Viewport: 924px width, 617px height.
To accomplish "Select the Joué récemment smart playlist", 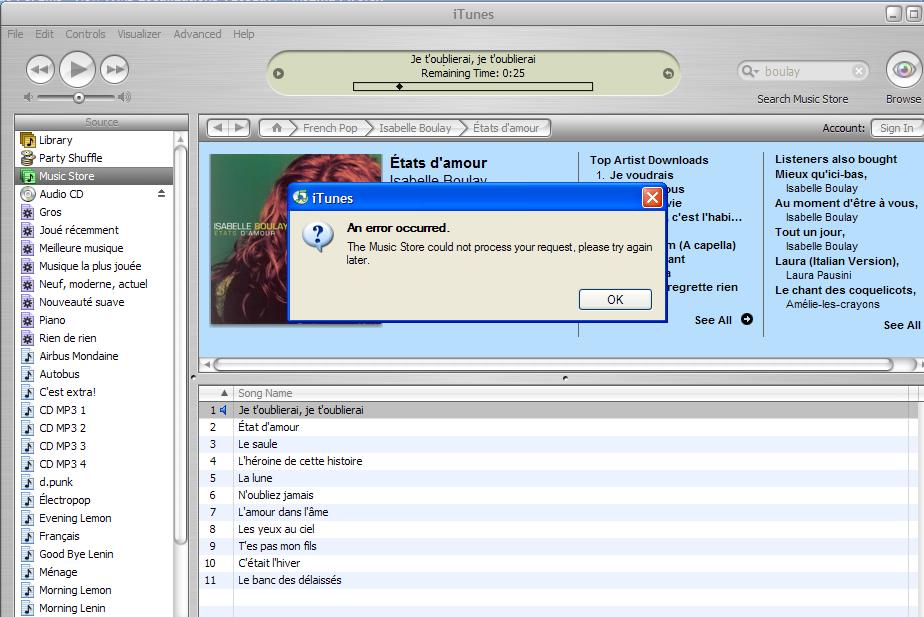I will pyautogui.click(x=94, y=230).
